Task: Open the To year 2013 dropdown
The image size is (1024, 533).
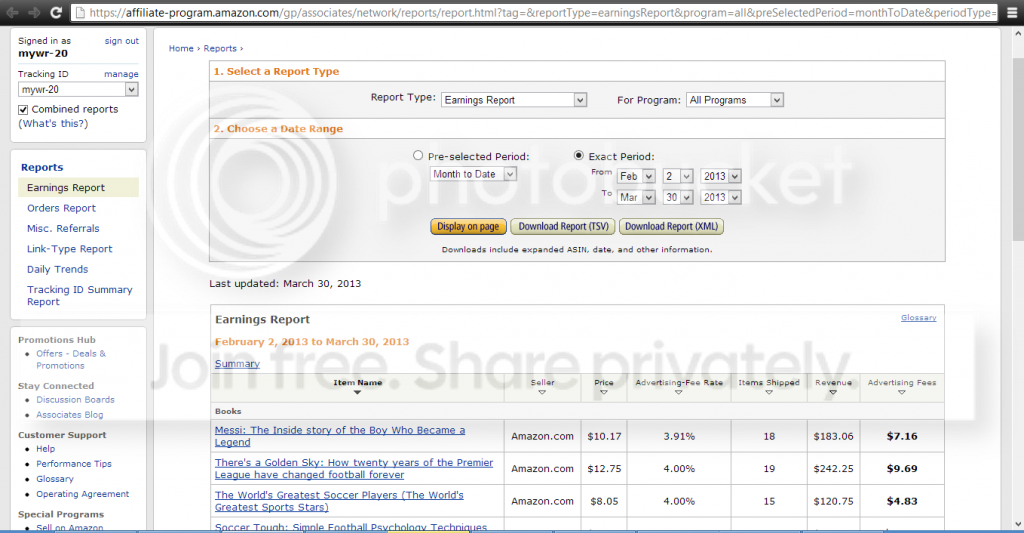Action: click(x=721, y=197)
